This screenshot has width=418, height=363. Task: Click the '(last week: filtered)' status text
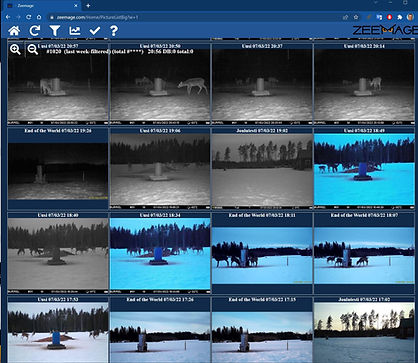[87, 52]
